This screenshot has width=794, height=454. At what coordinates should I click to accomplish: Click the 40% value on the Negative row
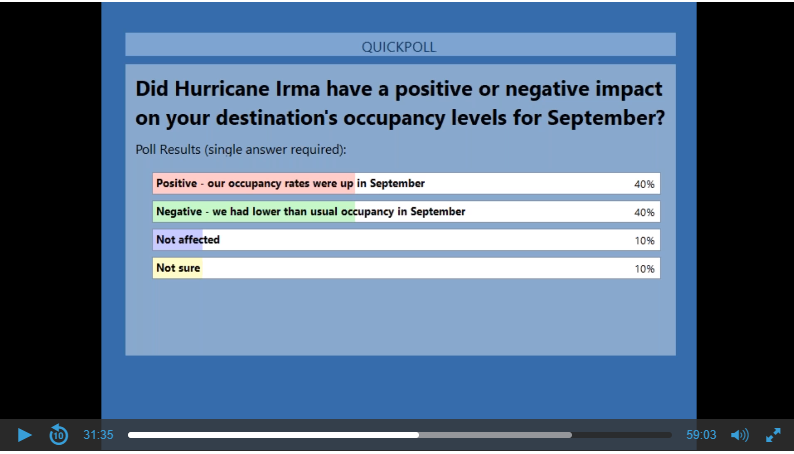[644, 212]
